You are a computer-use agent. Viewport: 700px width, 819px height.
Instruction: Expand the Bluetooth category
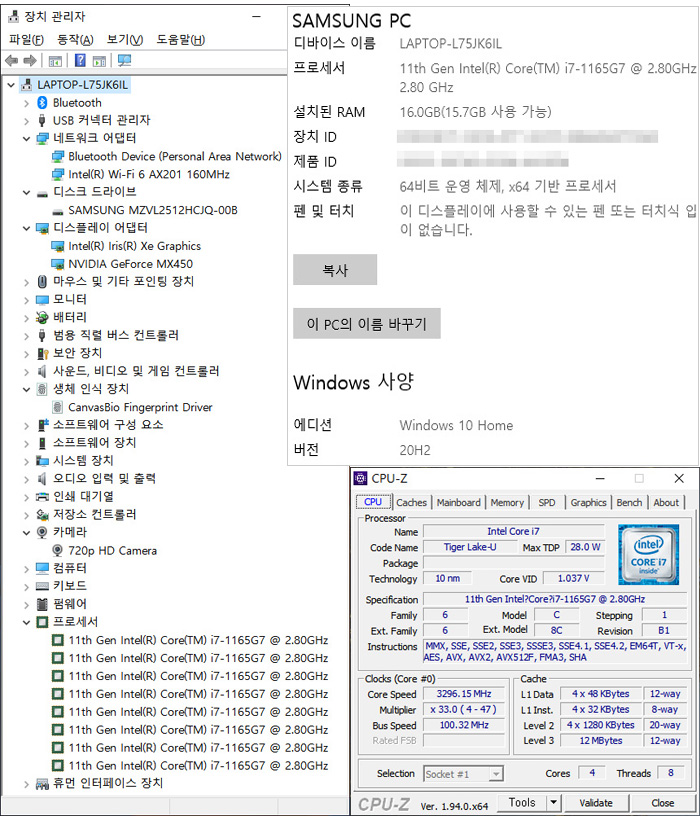pyautogui.click(x=26, y=103)
